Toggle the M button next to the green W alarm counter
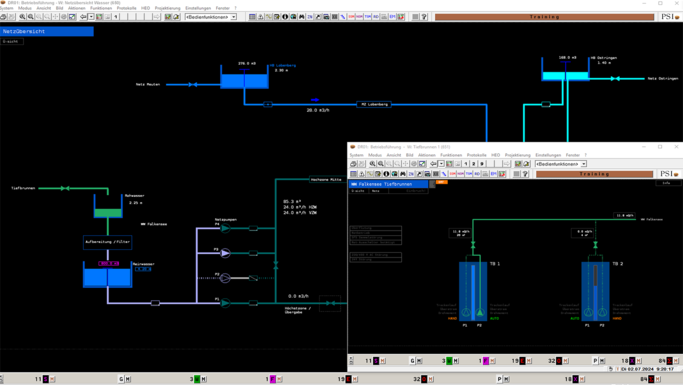Screen dimensions: 683x385 click(x=204, y=379)
